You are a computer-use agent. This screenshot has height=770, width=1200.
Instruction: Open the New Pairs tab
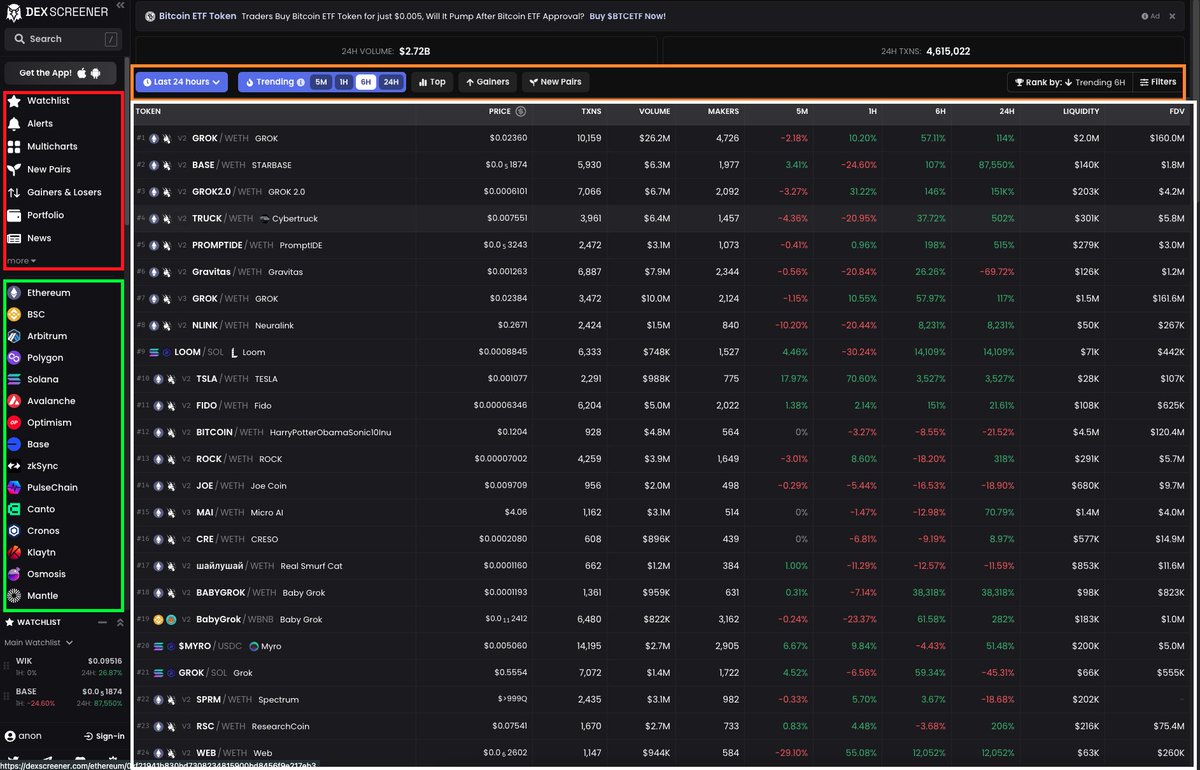(x=555, y=82)
